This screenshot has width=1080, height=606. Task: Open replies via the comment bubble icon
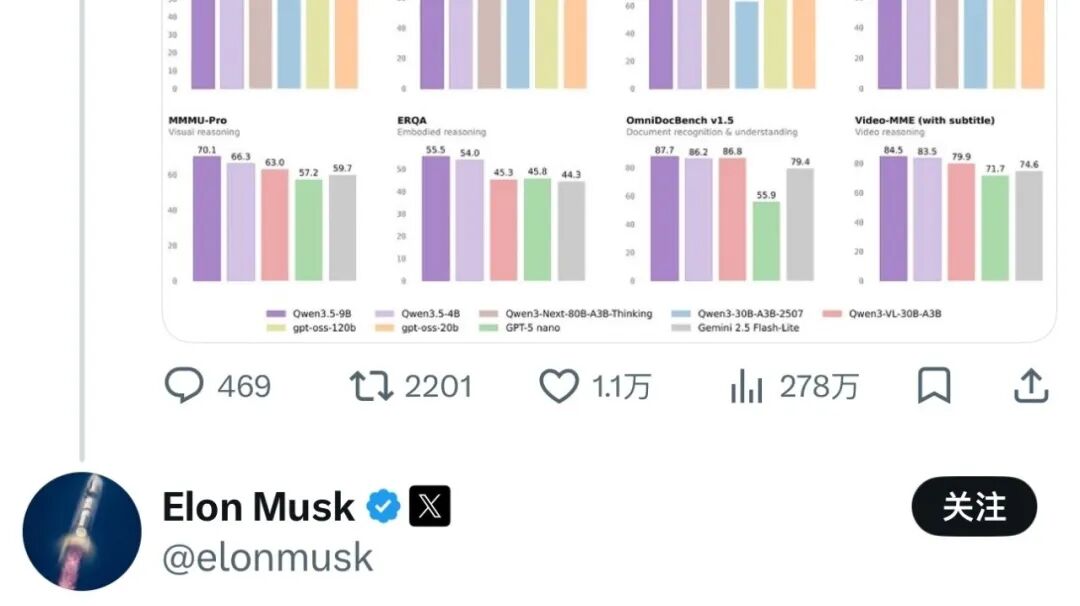(x=184, y=385)
